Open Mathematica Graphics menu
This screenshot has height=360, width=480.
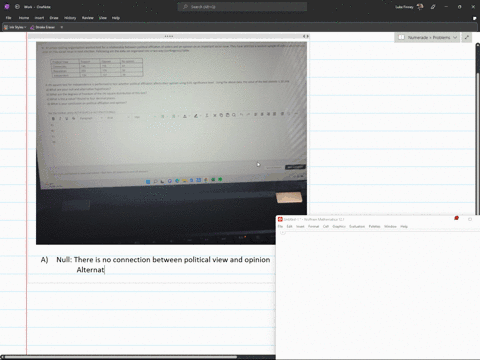339,227
